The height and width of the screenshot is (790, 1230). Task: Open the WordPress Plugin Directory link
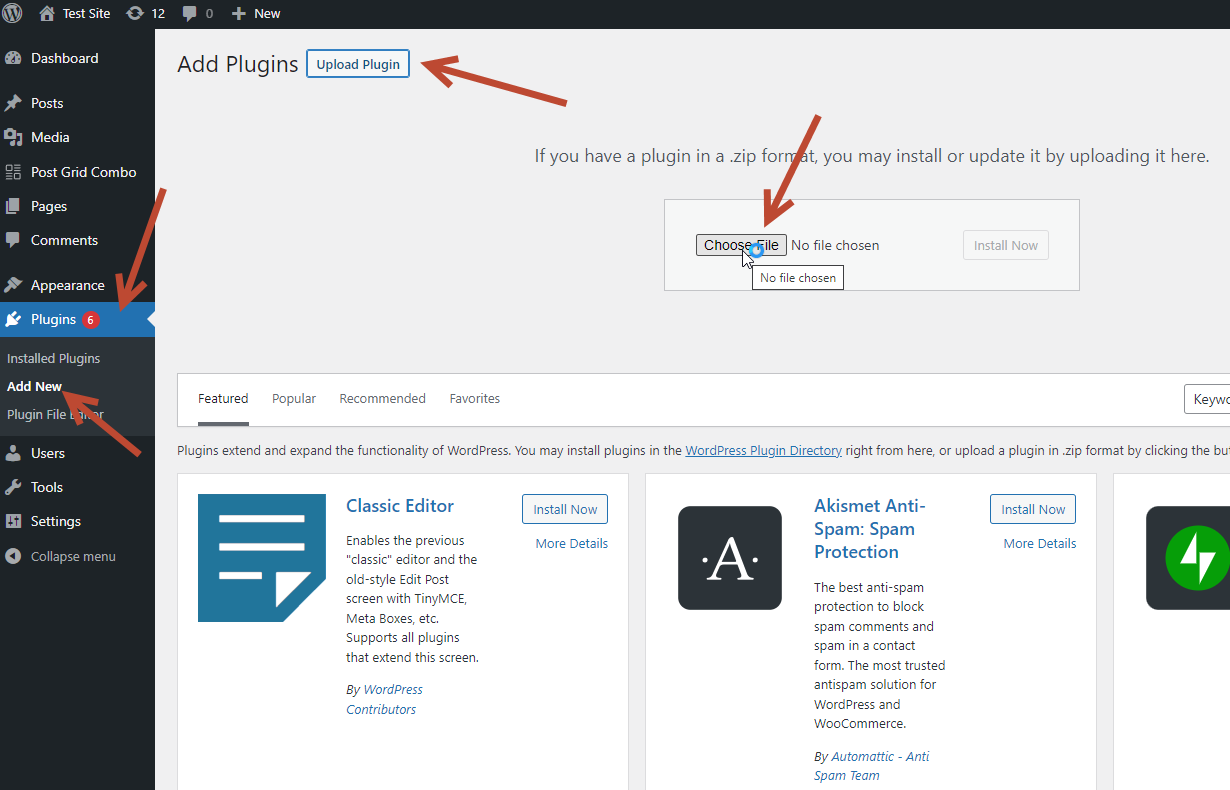click(763, 450)
